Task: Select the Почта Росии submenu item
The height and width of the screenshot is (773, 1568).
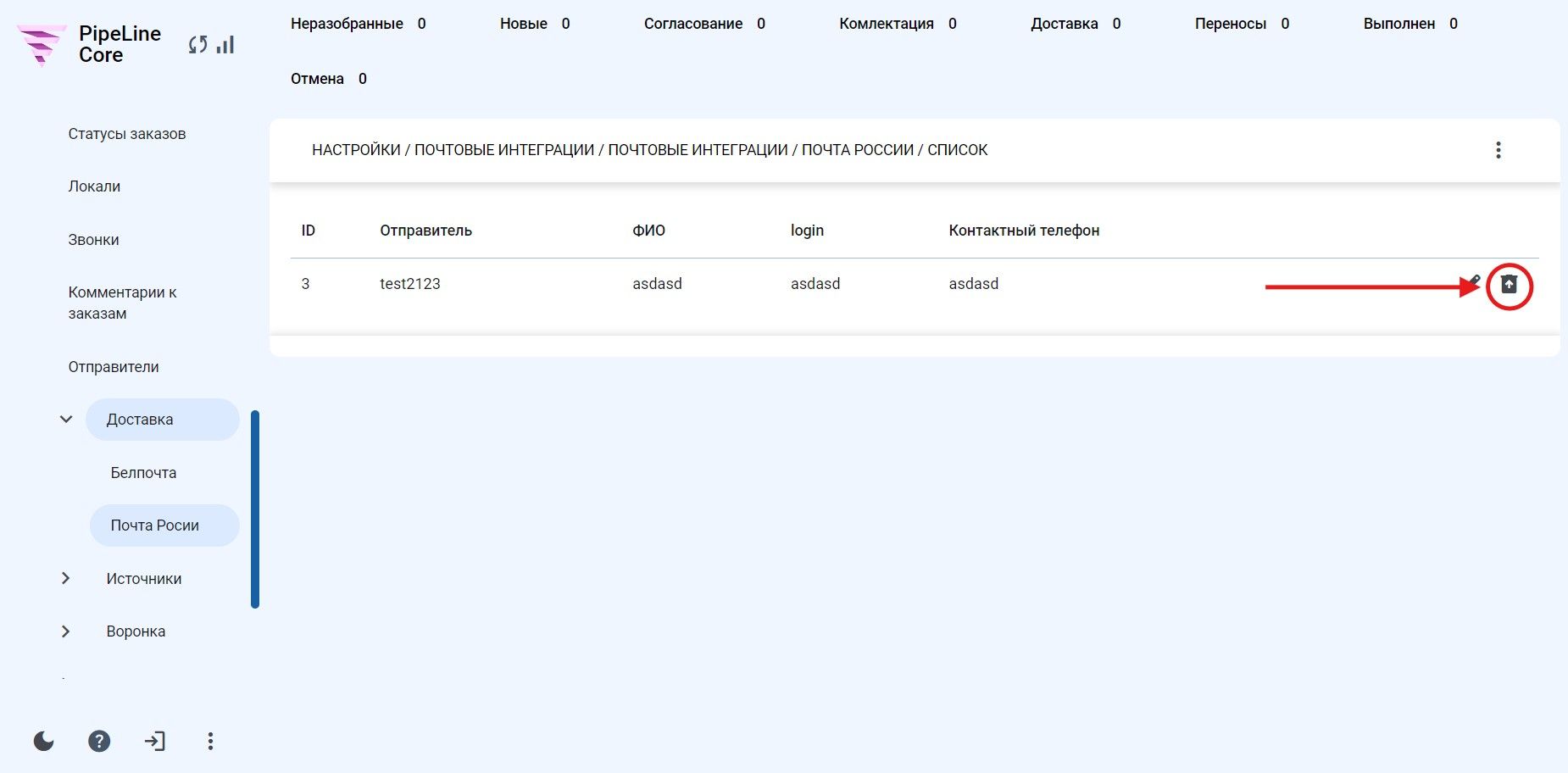Action: click(164, 526)
